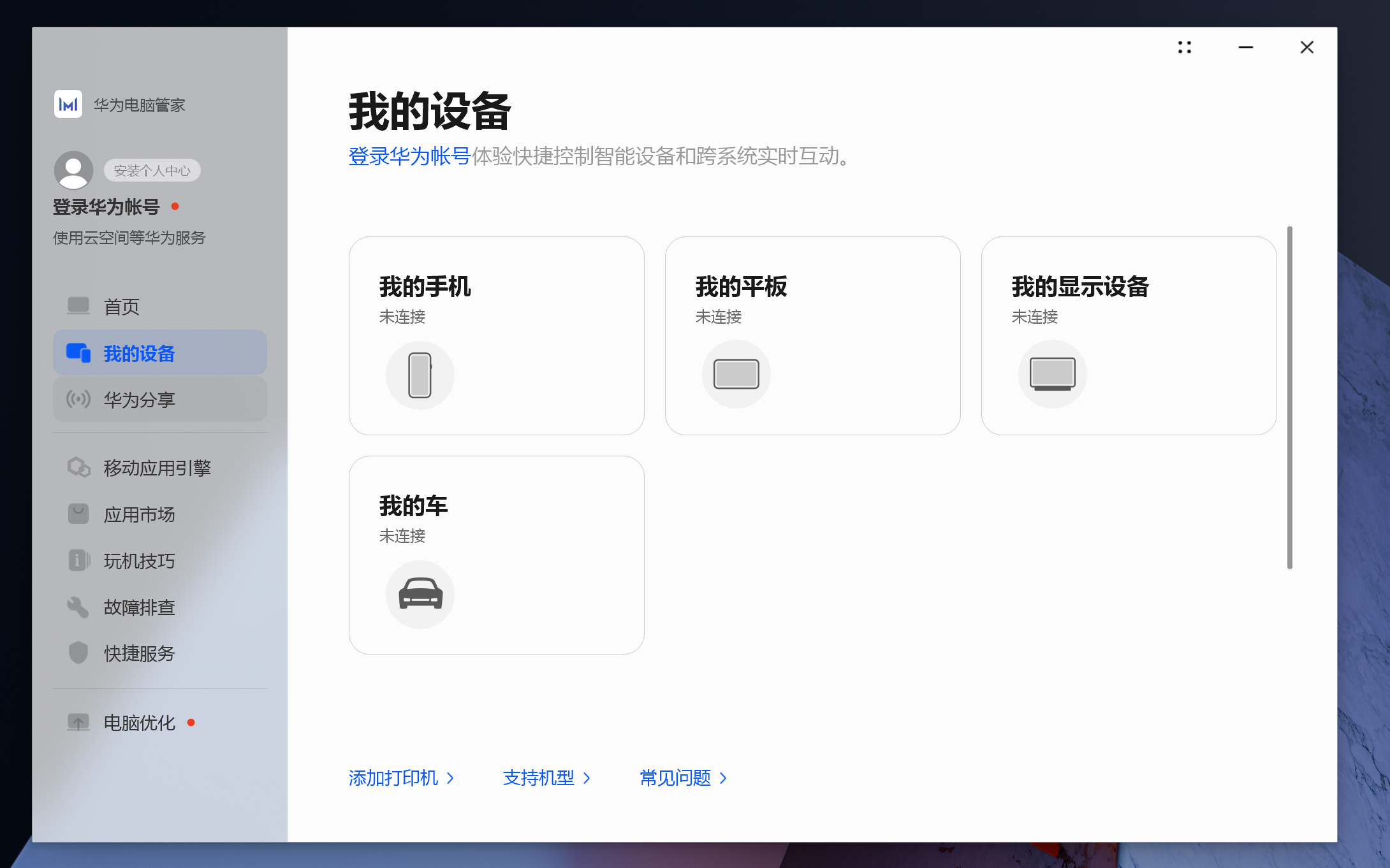Click the 我的设备 devices icon in sidebar

coord(78,352)
